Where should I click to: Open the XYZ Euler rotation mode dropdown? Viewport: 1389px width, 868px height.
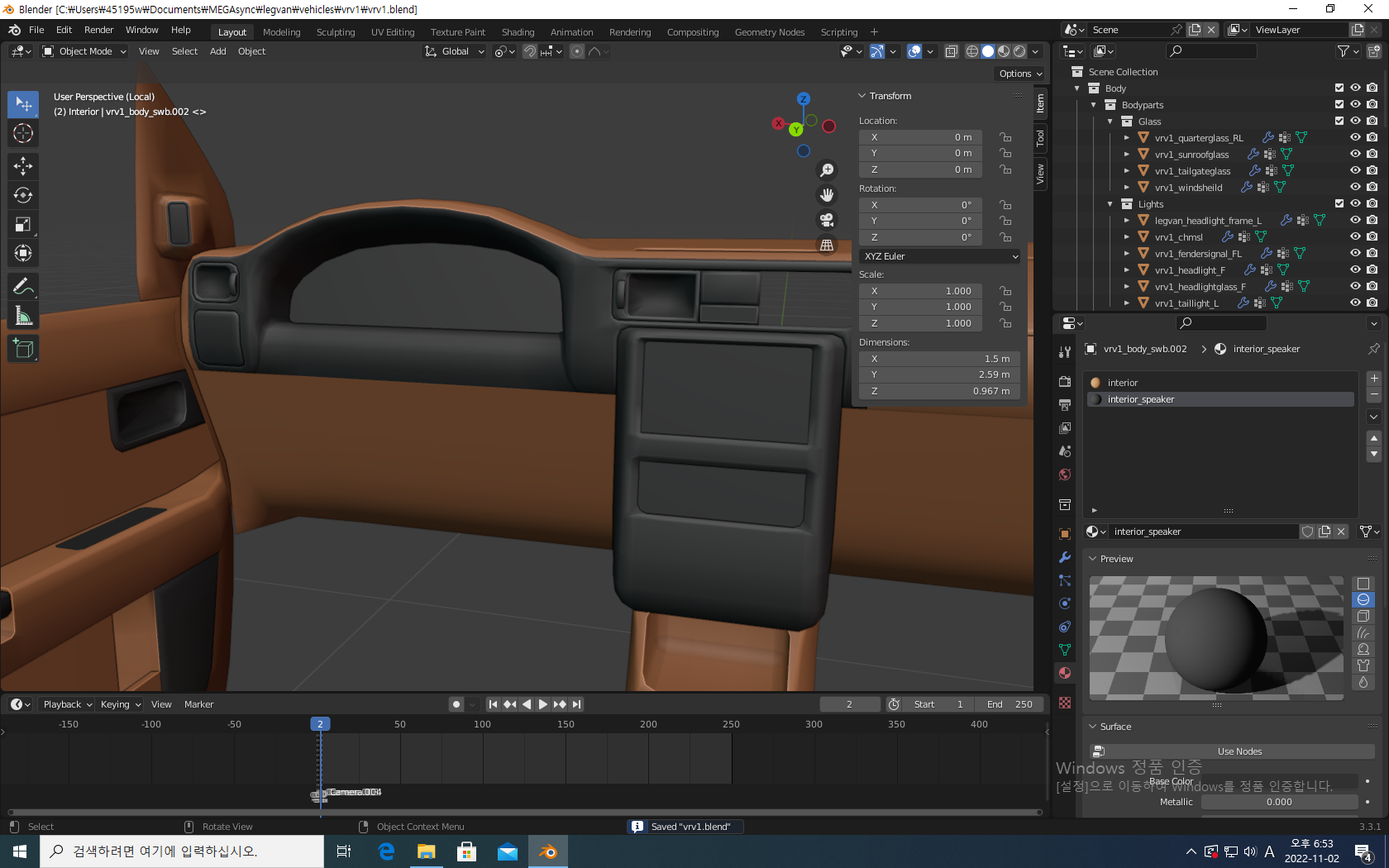[941, 256]
